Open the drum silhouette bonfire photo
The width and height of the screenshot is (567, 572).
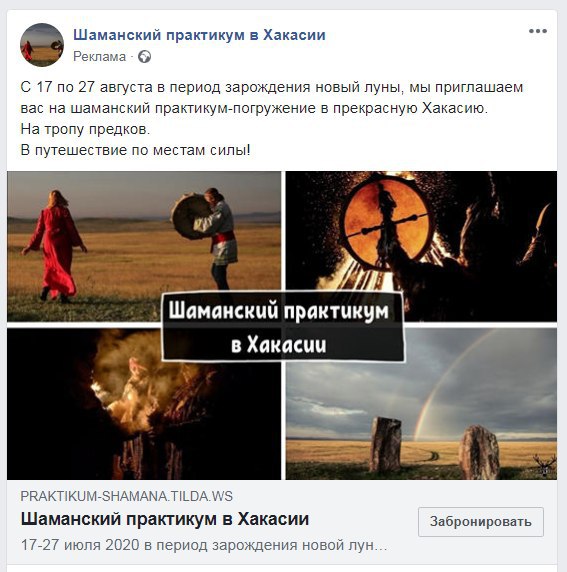[x=421, y=246]
